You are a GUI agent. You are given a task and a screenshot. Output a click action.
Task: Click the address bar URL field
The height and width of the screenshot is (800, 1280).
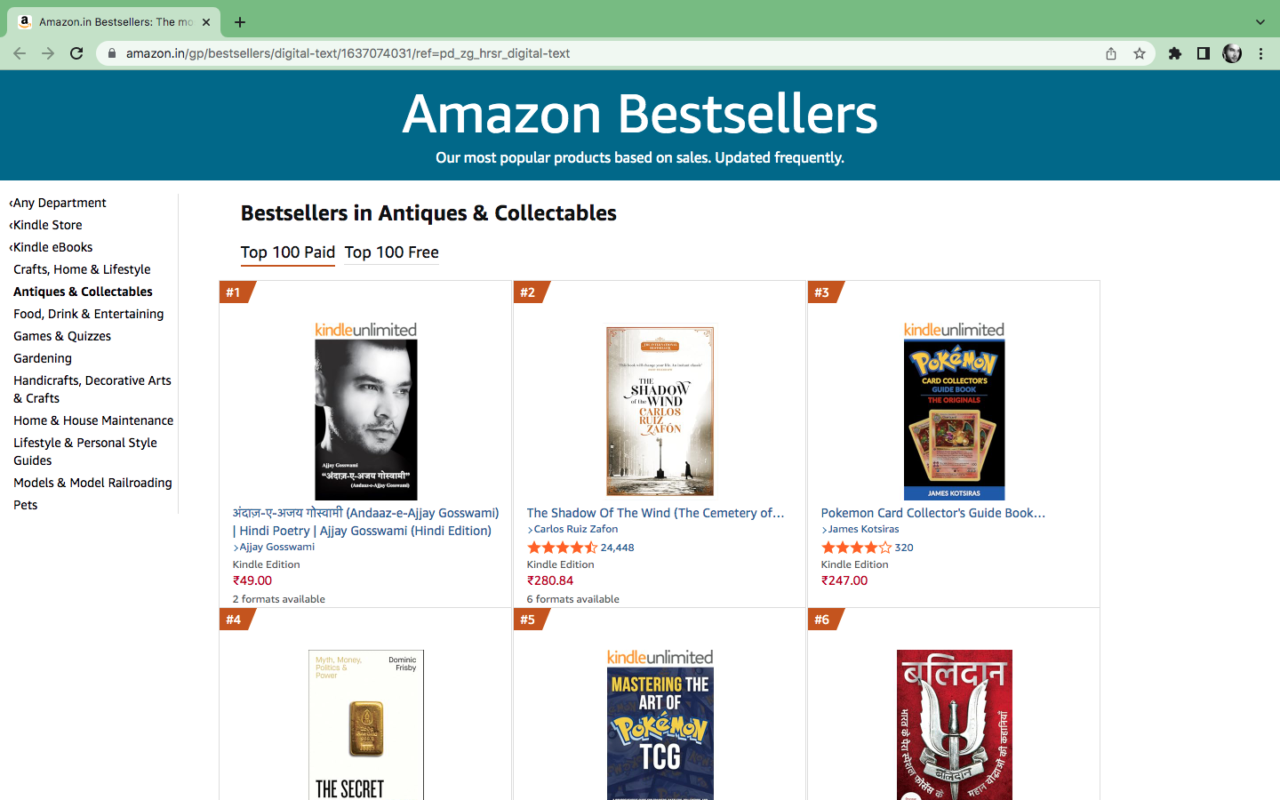(x=600, y=54)
